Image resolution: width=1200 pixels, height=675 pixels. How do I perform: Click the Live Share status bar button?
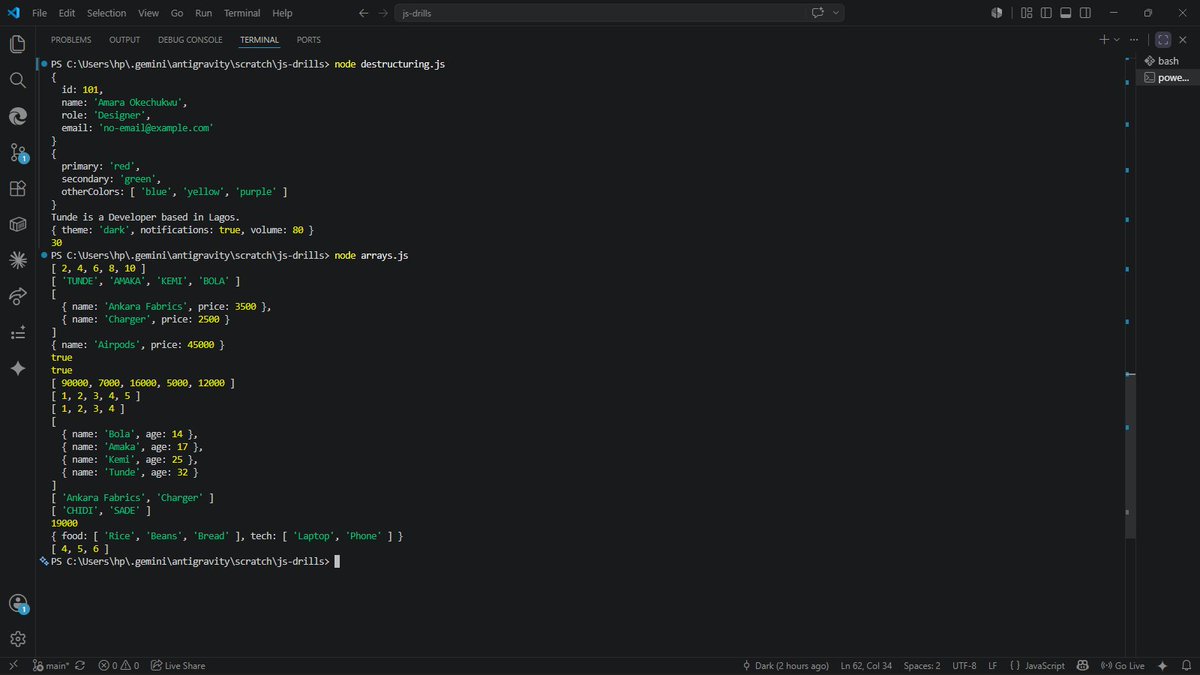[x=178, y=665]
